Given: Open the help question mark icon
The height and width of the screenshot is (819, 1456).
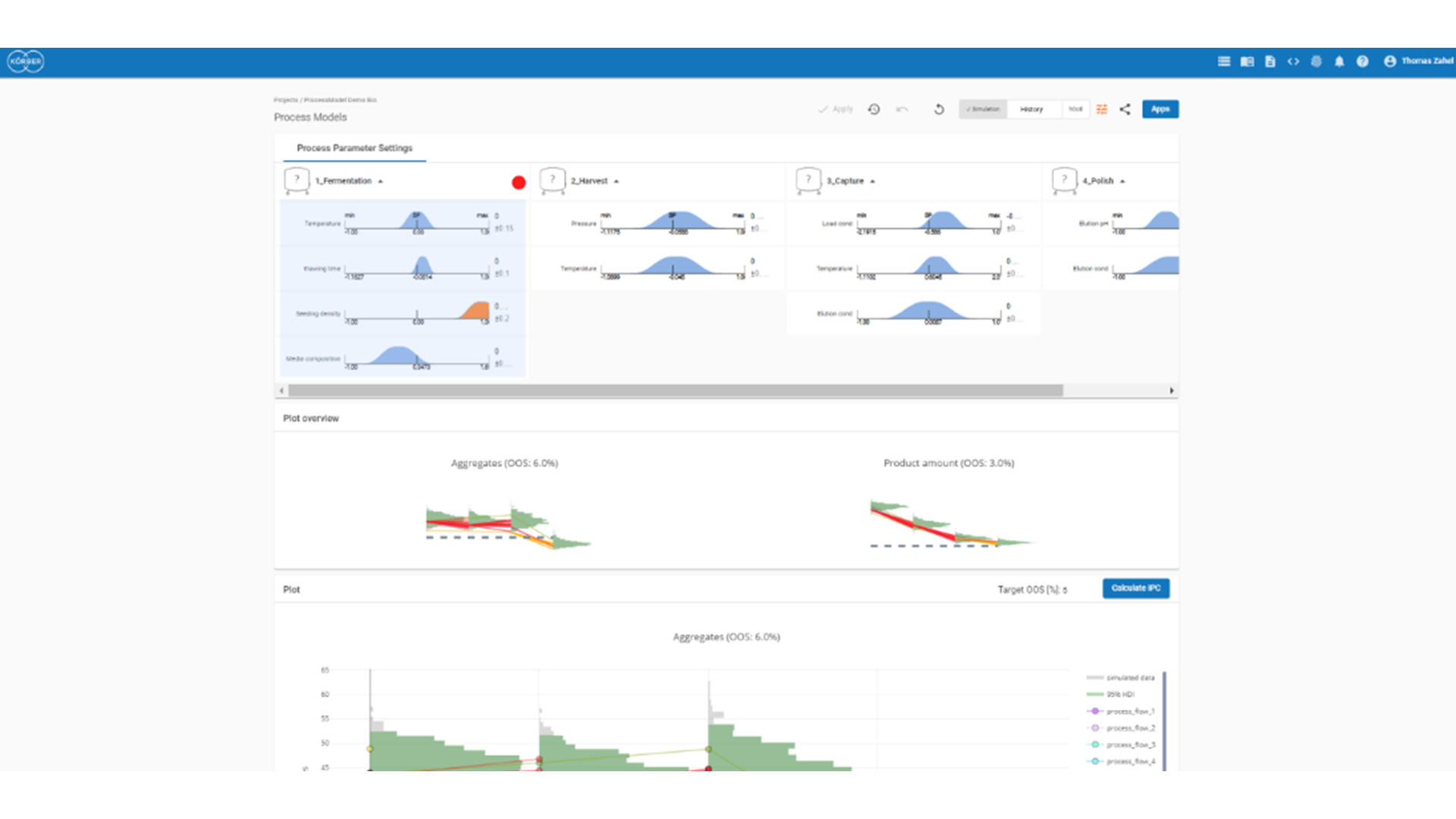Looking at the screenshot, I should 1363,61.
